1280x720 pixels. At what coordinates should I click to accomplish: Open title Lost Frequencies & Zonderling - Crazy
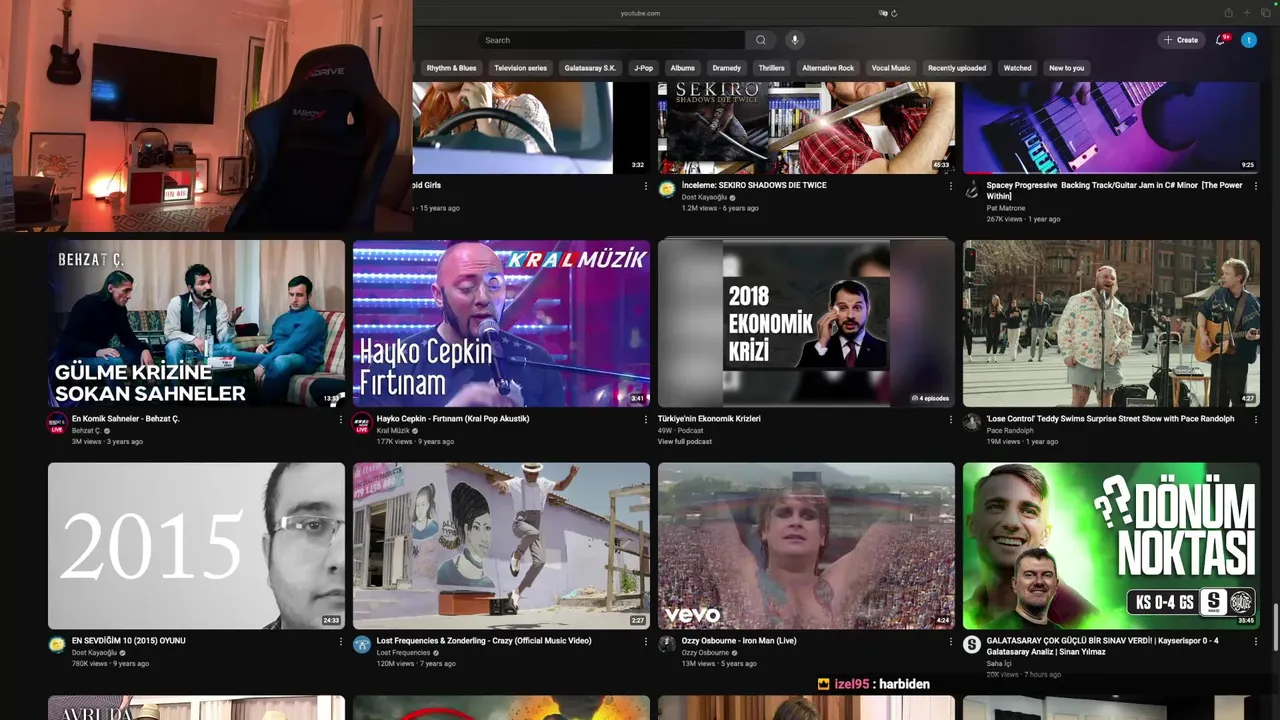(484, 641)
